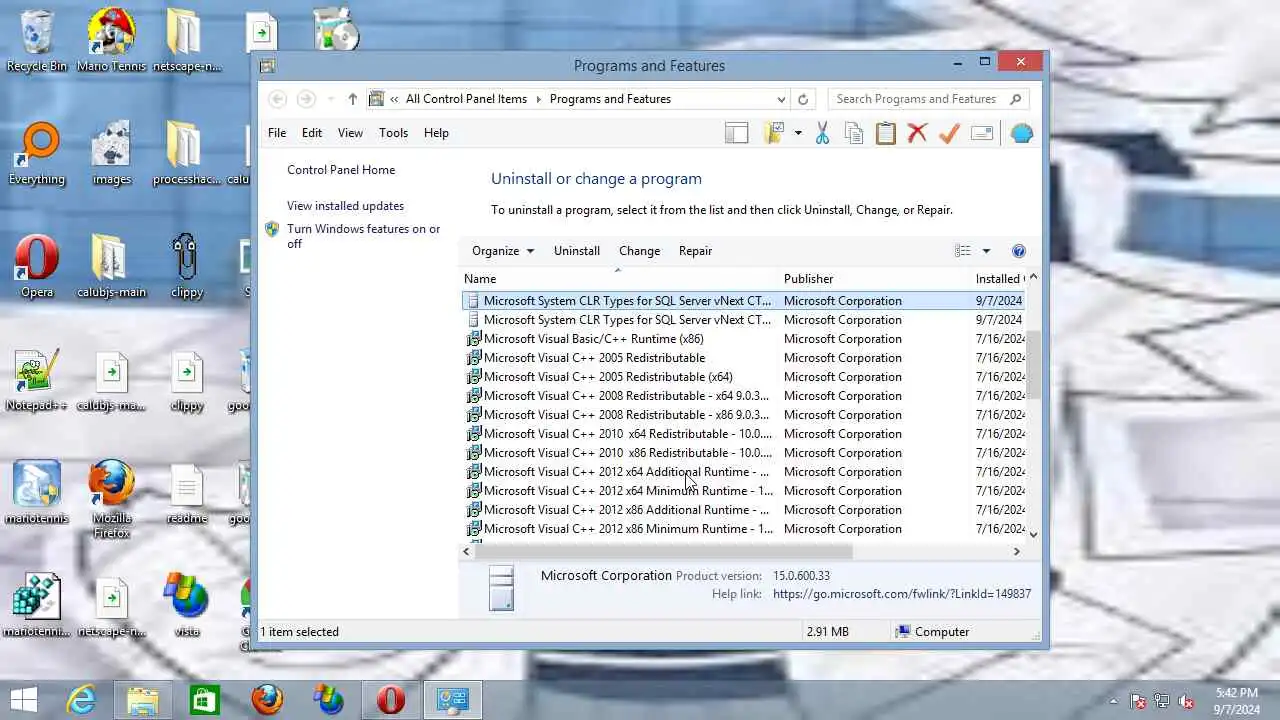Select Everything search desktop icon

pos(37,154)
